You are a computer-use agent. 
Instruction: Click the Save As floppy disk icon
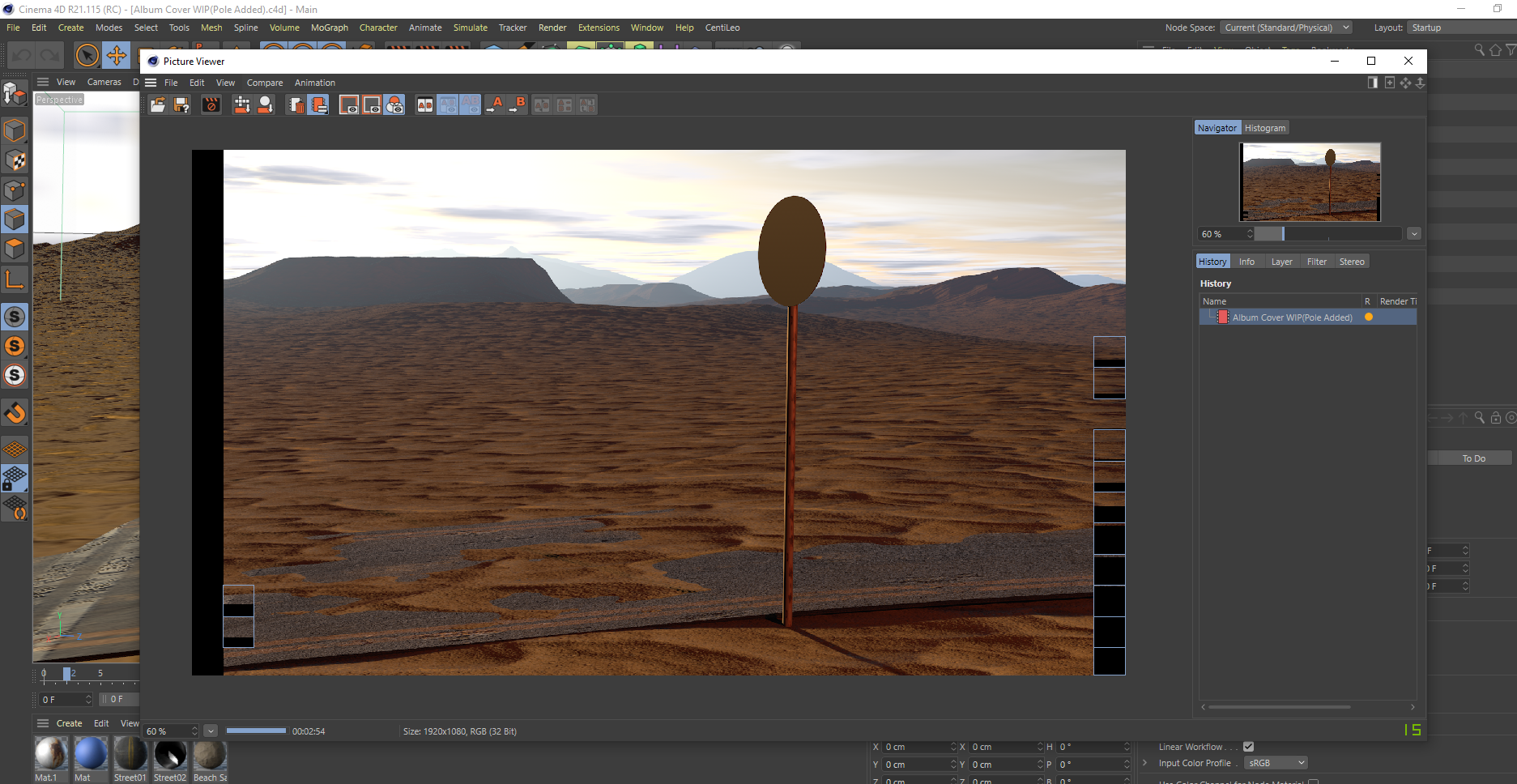(x=181, y=105)
